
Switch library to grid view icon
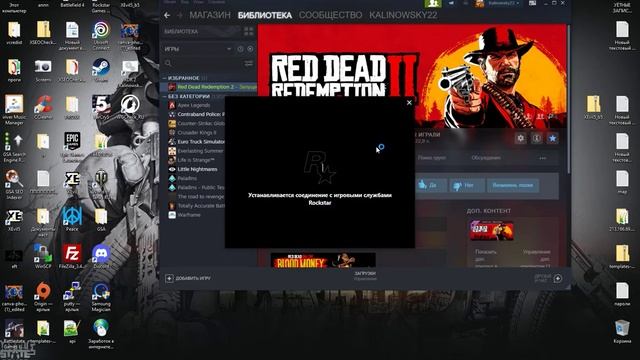249,31
